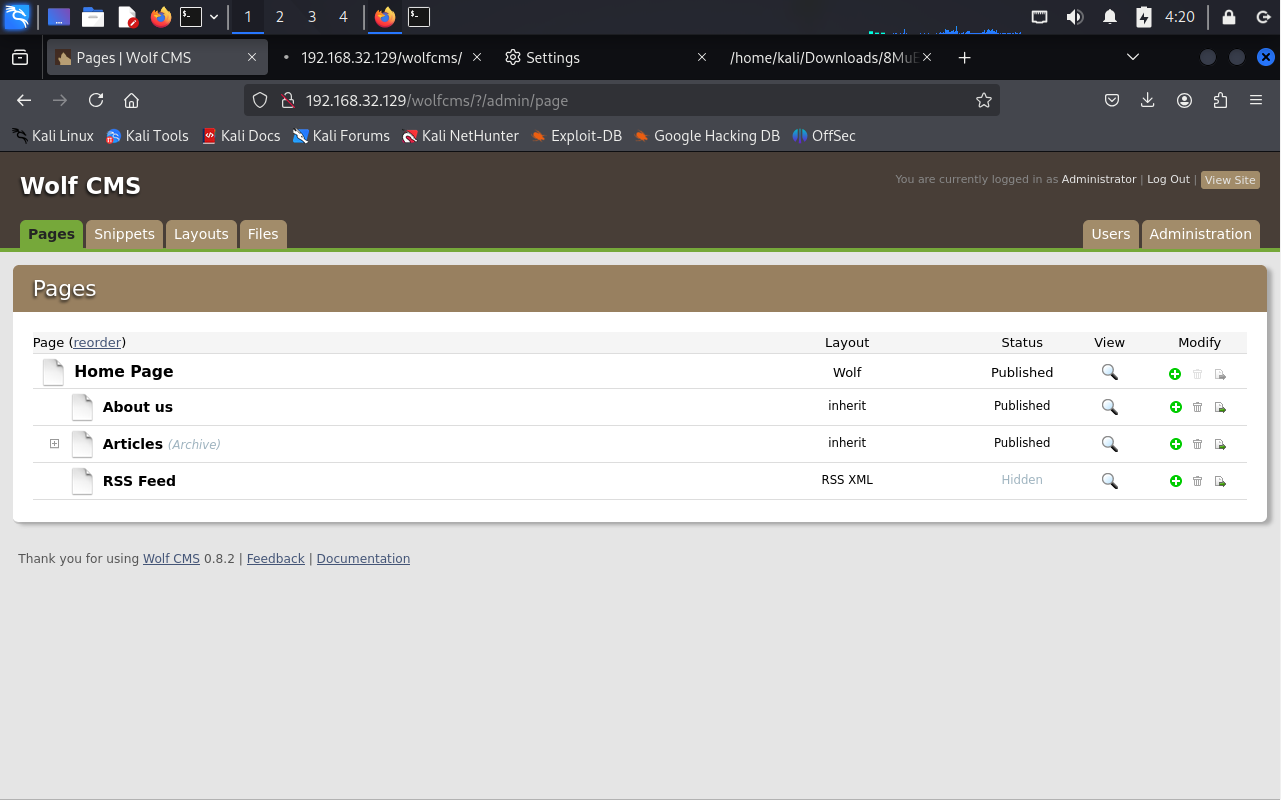
Task: Click the address bar URL field
Action: click(x=620, y=100)
